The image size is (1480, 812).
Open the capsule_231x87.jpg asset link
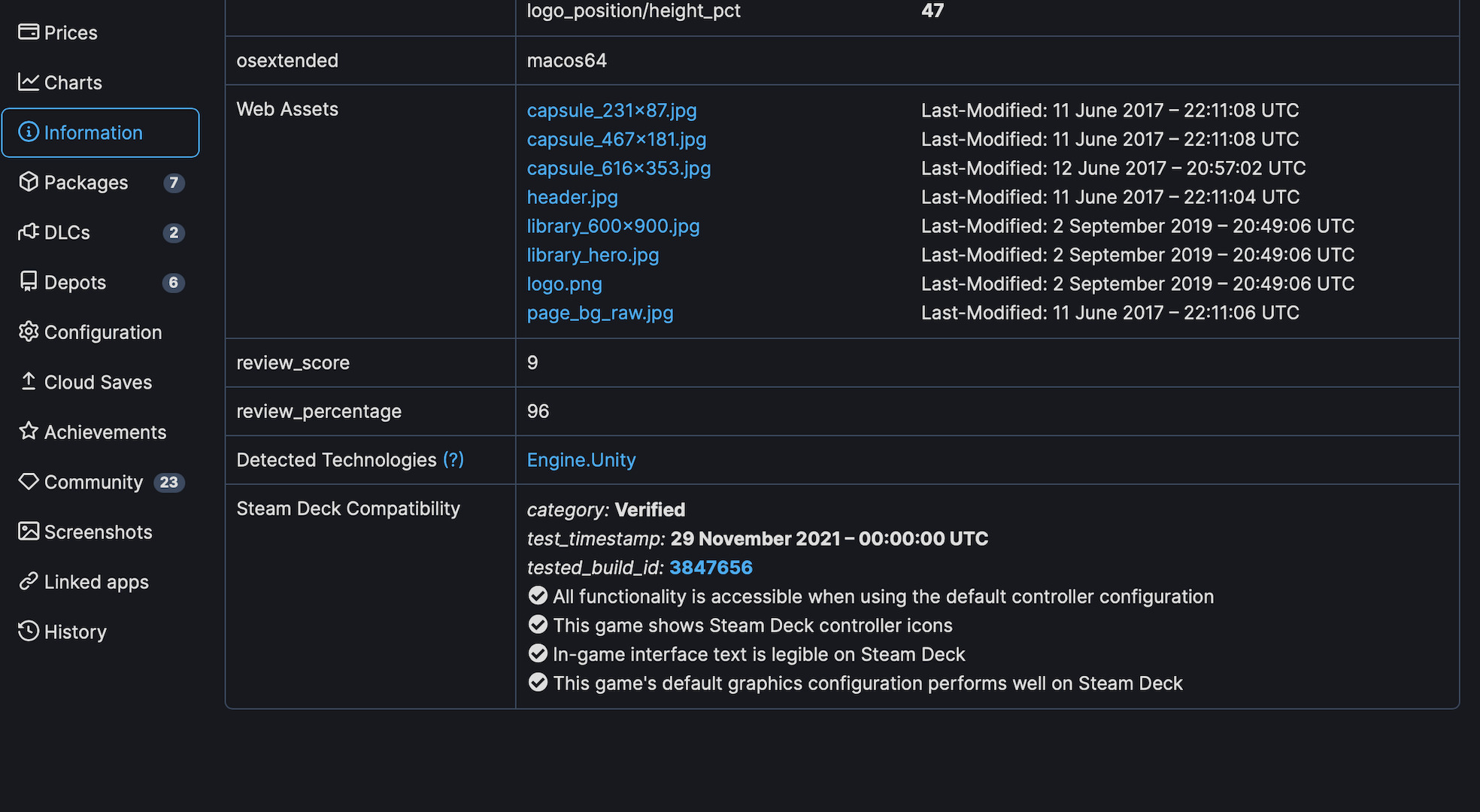tap(611, 111)
